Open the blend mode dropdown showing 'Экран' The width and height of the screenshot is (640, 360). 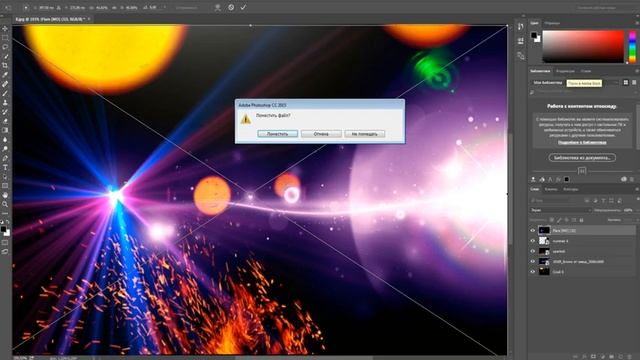(561, 210)
